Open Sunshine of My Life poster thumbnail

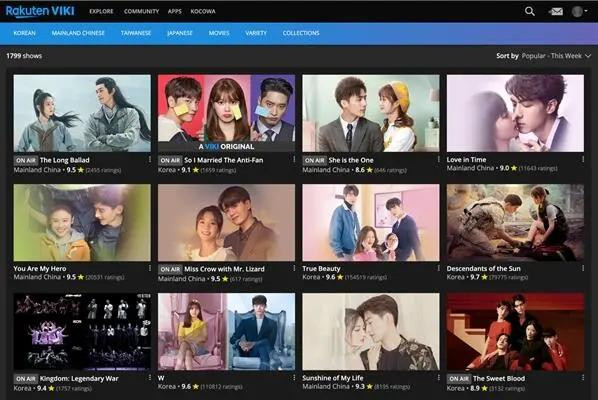(371, 331)
